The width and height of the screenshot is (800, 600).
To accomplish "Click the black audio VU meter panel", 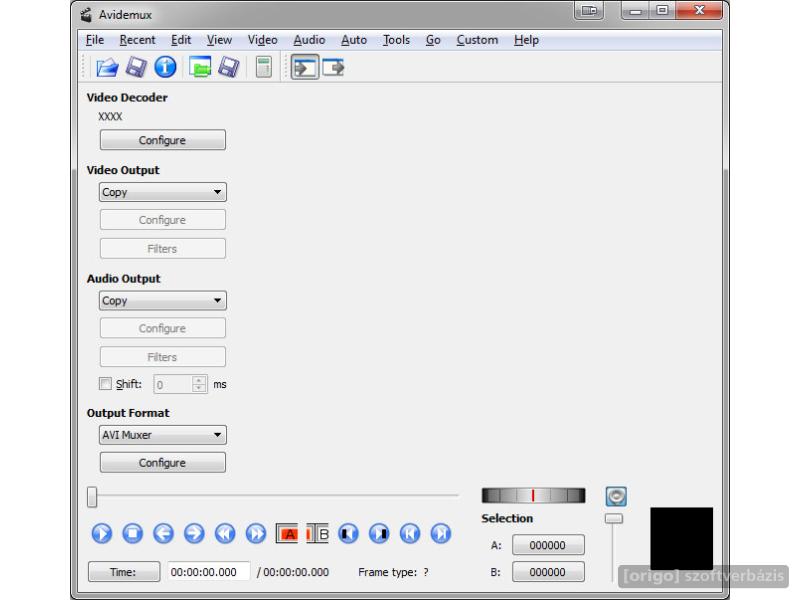I will (x=681, y=538).
